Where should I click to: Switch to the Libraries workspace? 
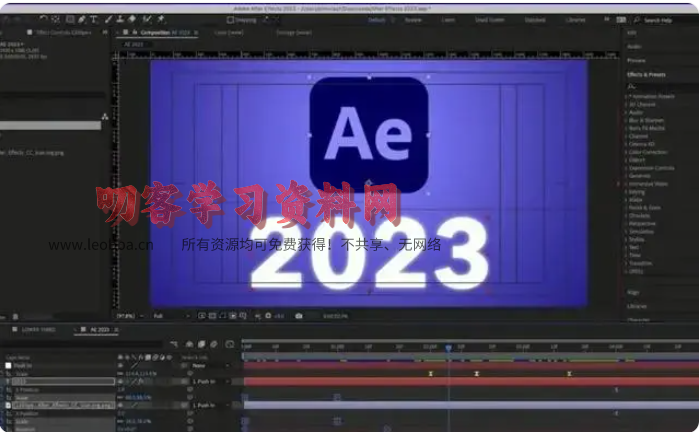576,20
